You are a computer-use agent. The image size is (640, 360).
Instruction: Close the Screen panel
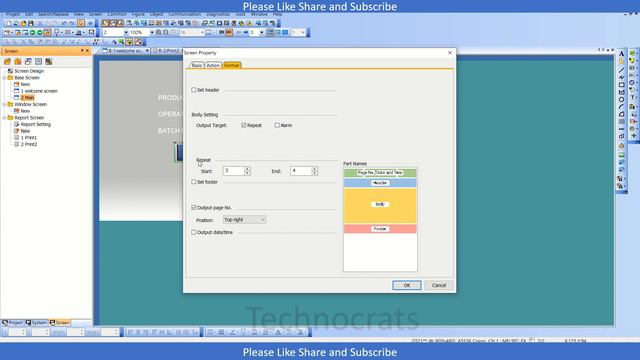pyautogui.click(x=87, y=51)
